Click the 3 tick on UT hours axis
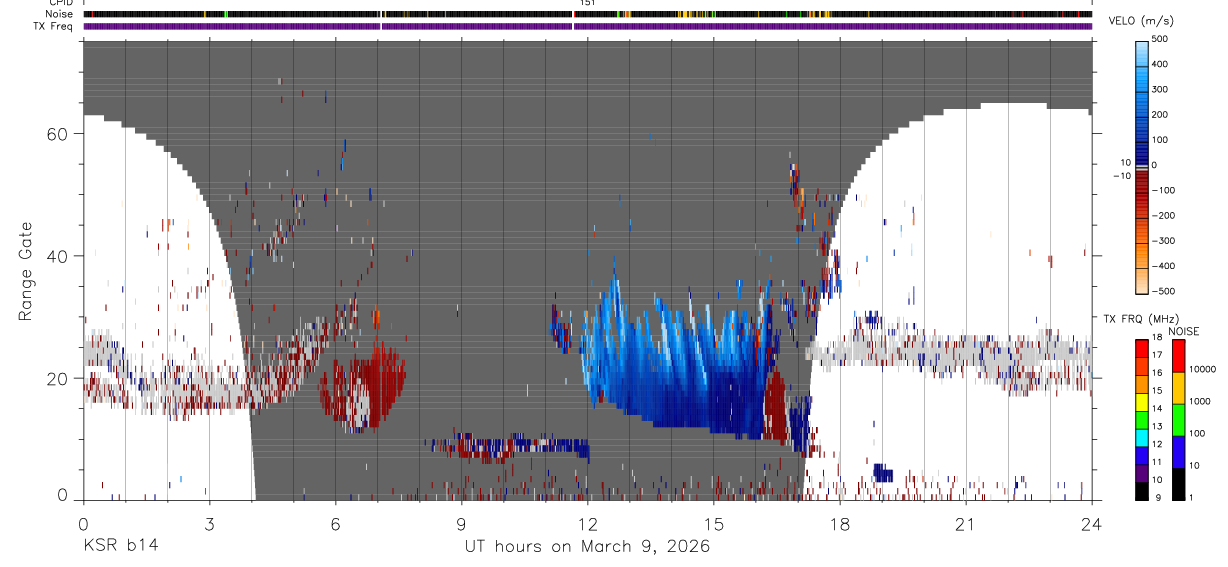This screenshot has height=567, width=1228. [x=209, y=523]
